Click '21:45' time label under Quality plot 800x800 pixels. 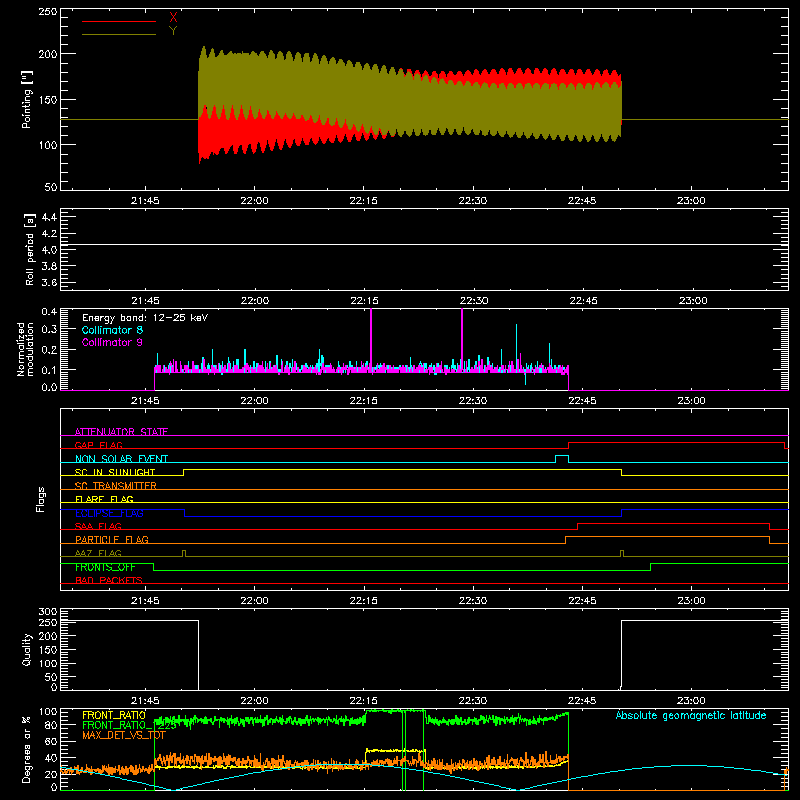tap(145, 701)
